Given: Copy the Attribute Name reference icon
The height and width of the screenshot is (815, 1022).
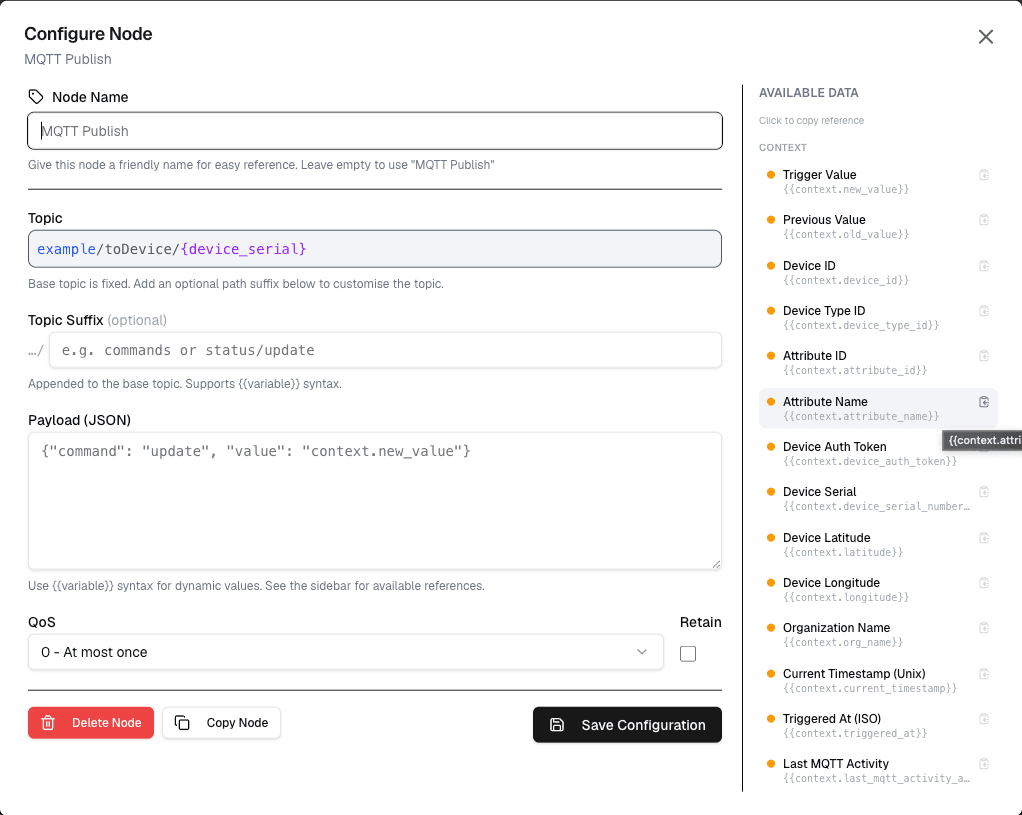Looking at the screenshot, I should coord(984,402).
